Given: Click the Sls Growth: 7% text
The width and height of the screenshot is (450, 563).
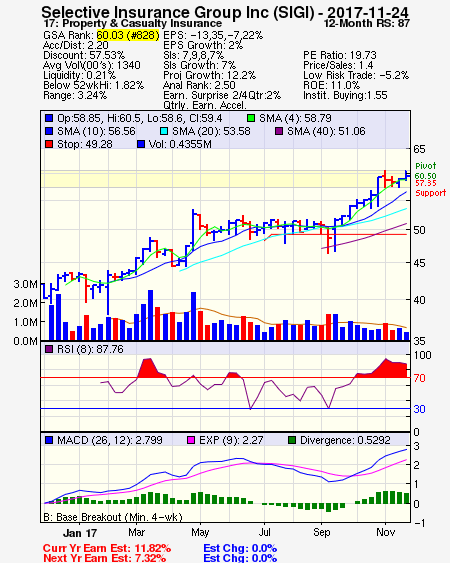Looking at the screenshot, I should pos(200,65).
